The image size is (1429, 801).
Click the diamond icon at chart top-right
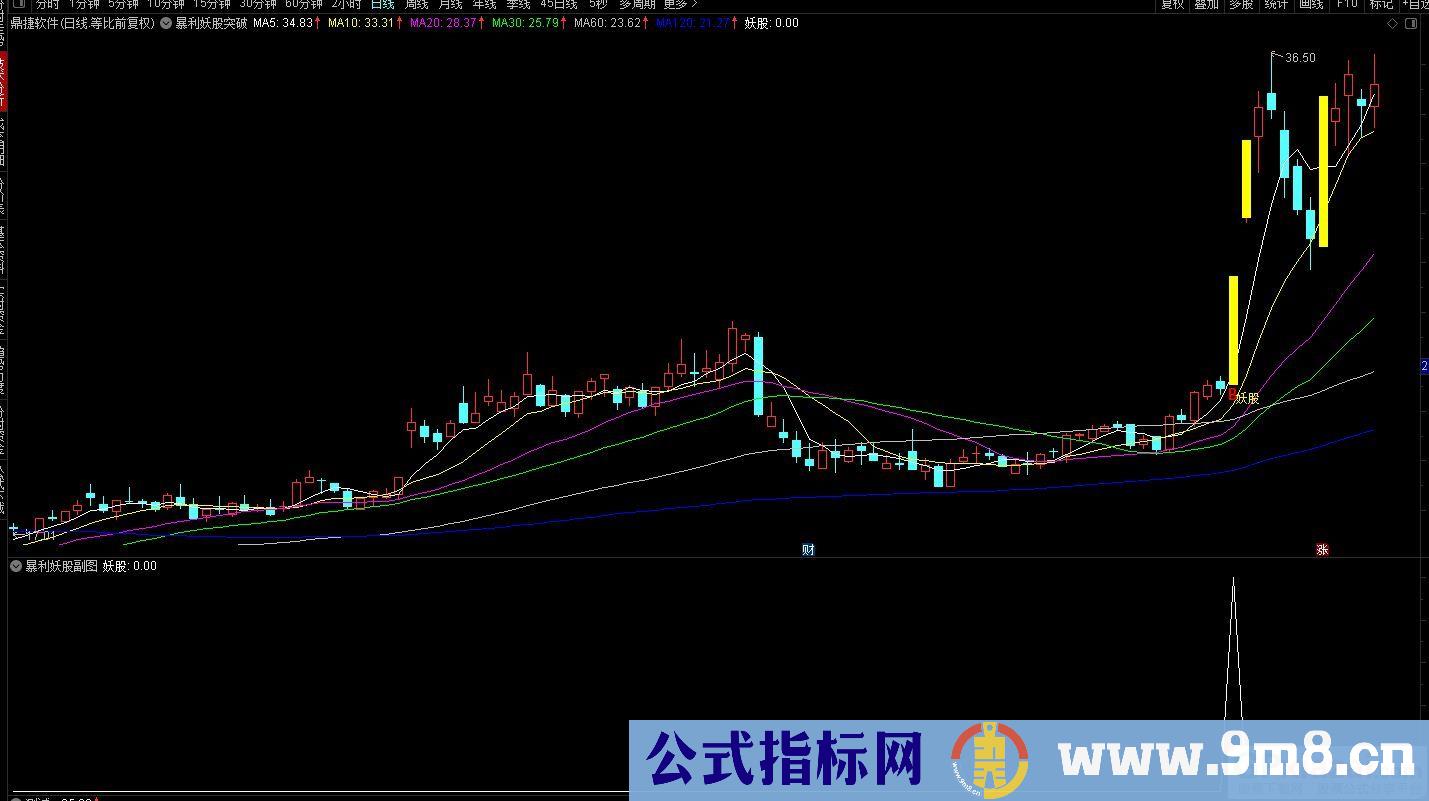pyautogui.click(x=1392, y=23)
